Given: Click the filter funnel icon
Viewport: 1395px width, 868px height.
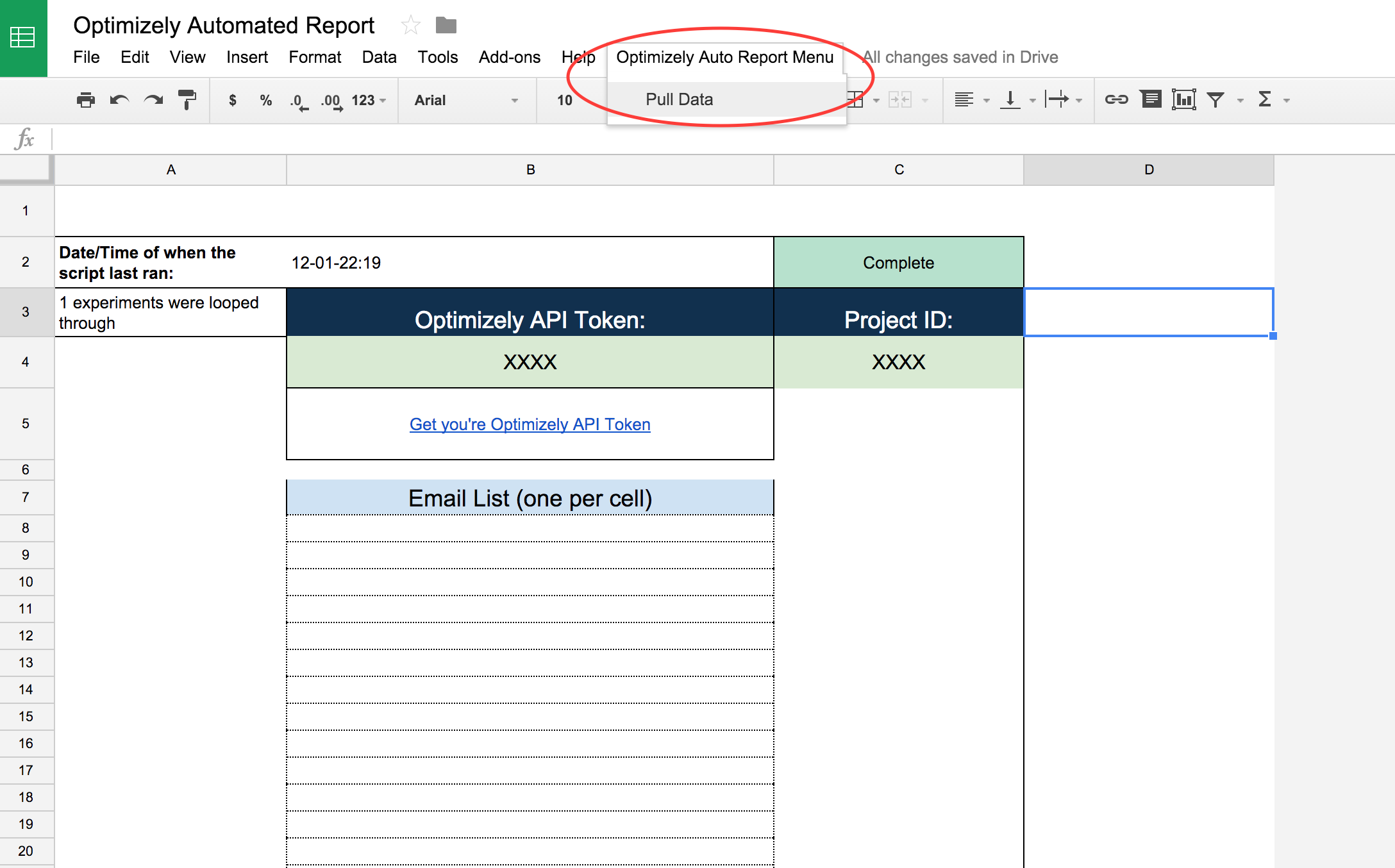Looking at the screenshot, I should click(1215, 99).
